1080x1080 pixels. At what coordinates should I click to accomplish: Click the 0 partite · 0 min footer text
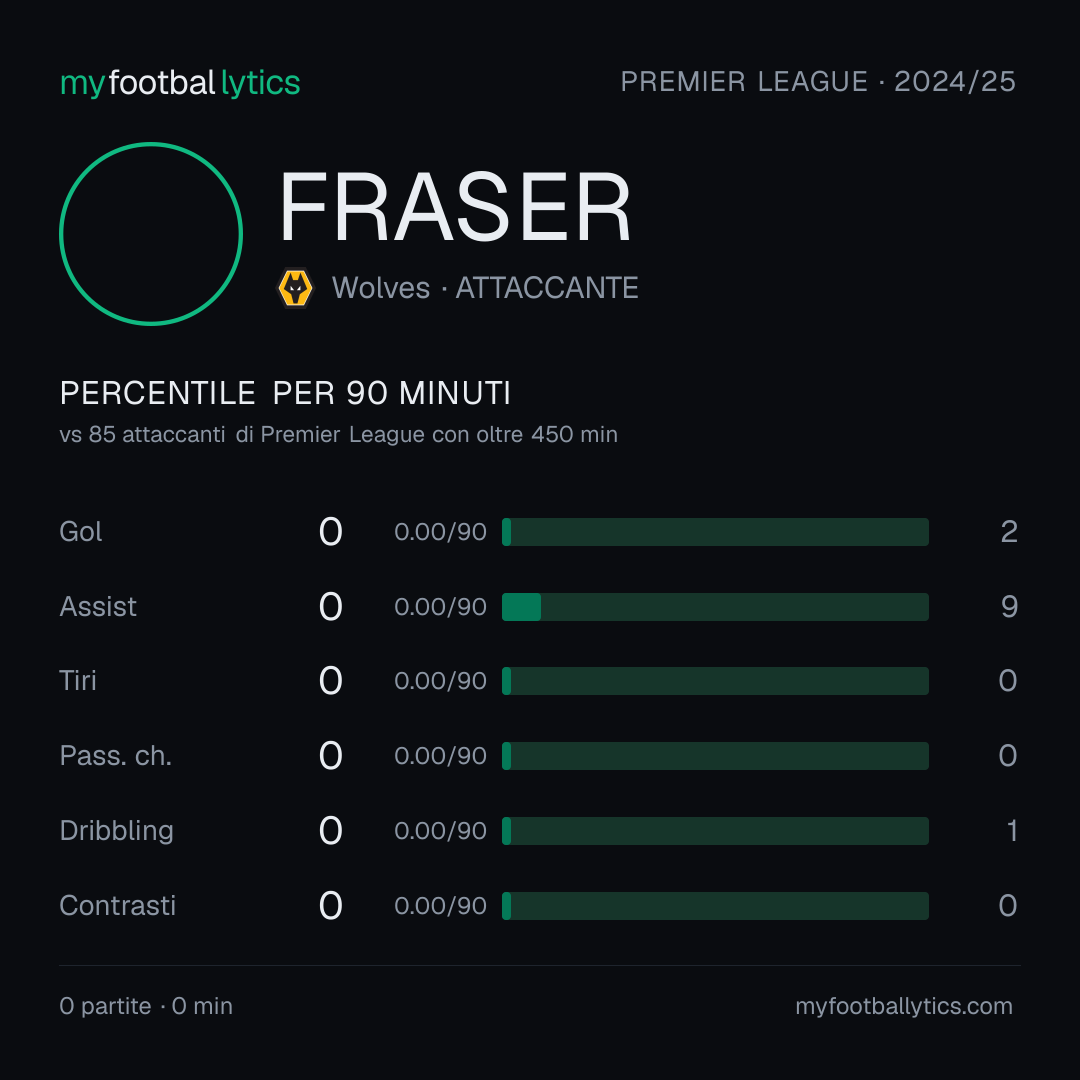click(146, 1006)
